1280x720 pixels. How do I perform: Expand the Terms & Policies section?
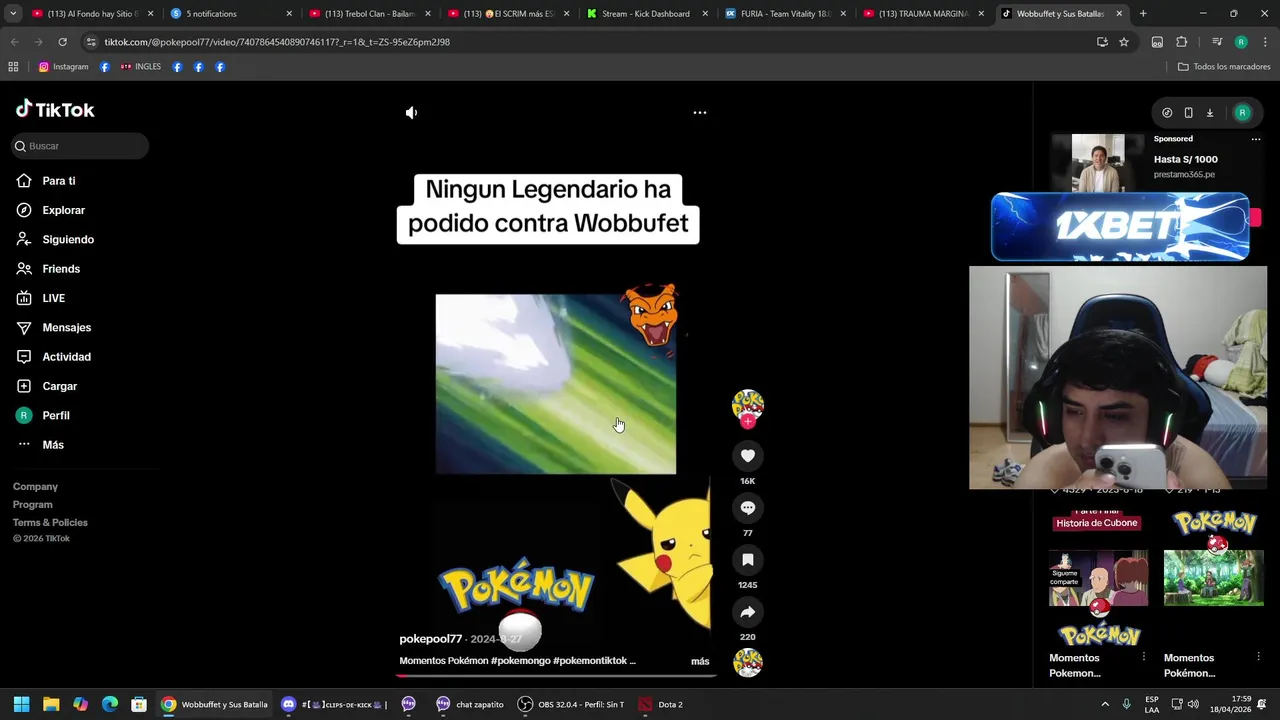click(50, 523)
